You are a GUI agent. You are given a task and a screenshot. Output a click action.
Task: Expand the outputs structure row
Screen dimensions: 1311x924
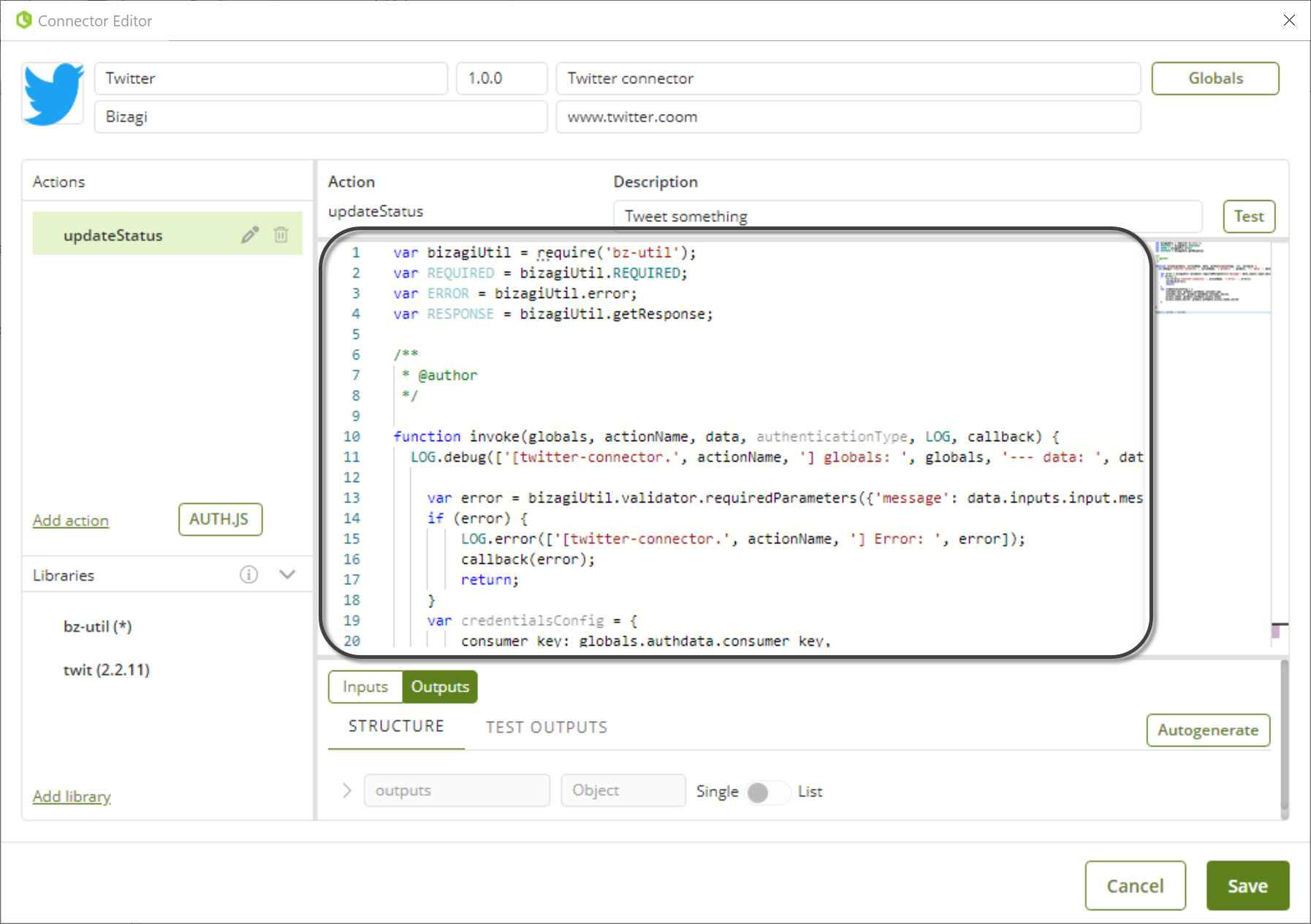tap(347, 790)
